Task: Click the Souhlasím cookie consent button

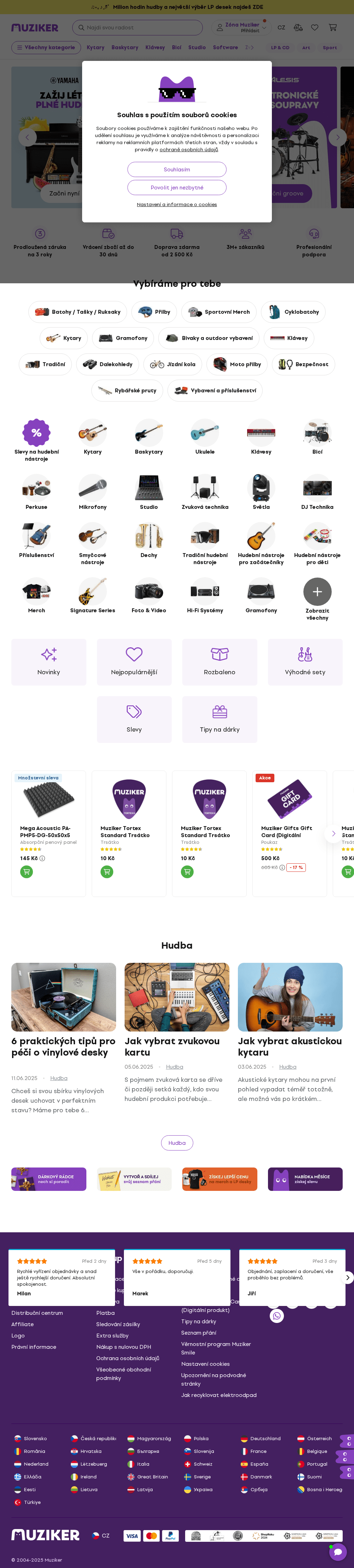Action: (x=176, y=170)
